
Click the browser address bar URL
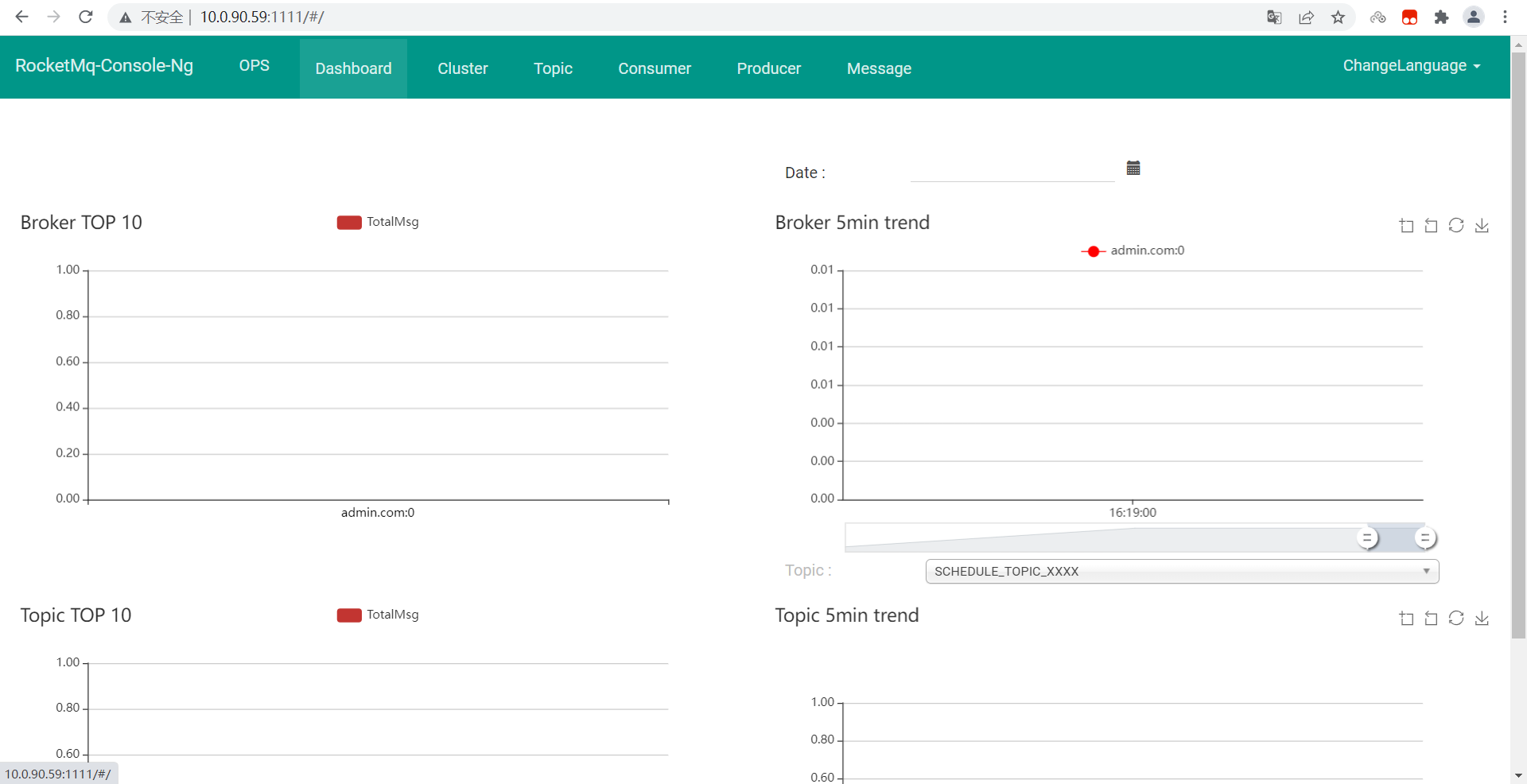262,17
